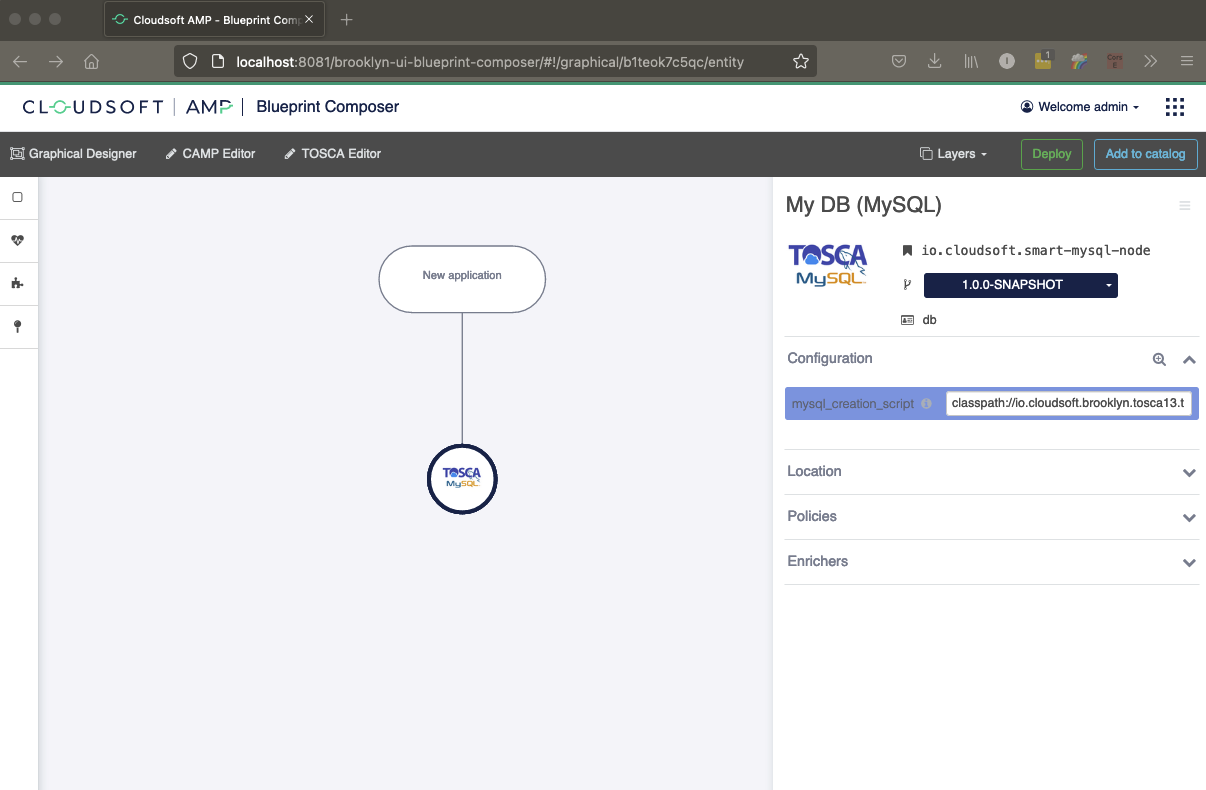The width and height of the screenshot is (1206, 790).
Task: Click the rainbow cloud extension icon
Action: [1079, 62]
